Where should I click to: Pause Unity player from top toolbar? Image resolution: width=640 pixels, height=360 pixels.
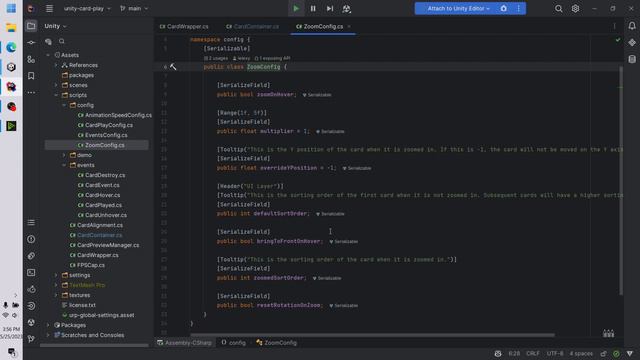[313, 9]
